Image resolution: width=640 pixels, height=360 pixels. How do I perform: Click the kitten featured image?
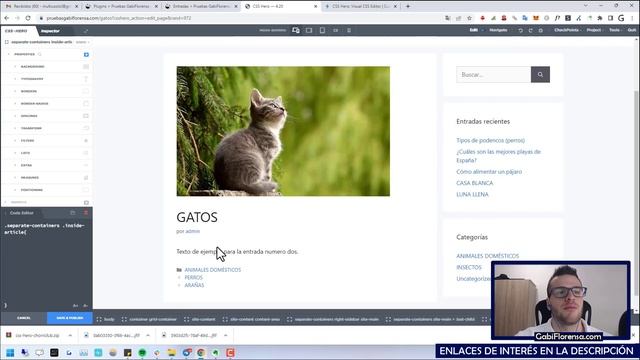point(283,131)
